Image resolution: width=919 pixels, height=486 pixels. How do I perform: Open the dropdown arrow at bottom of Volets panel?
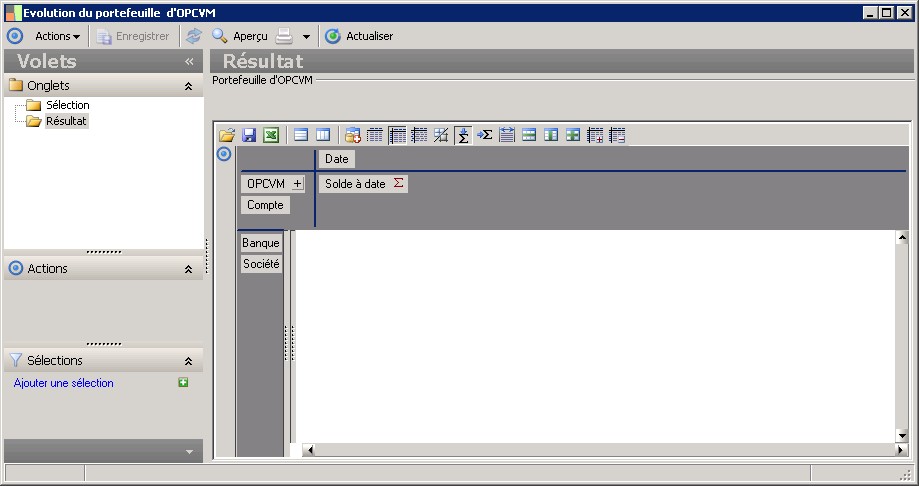point(189,451)
